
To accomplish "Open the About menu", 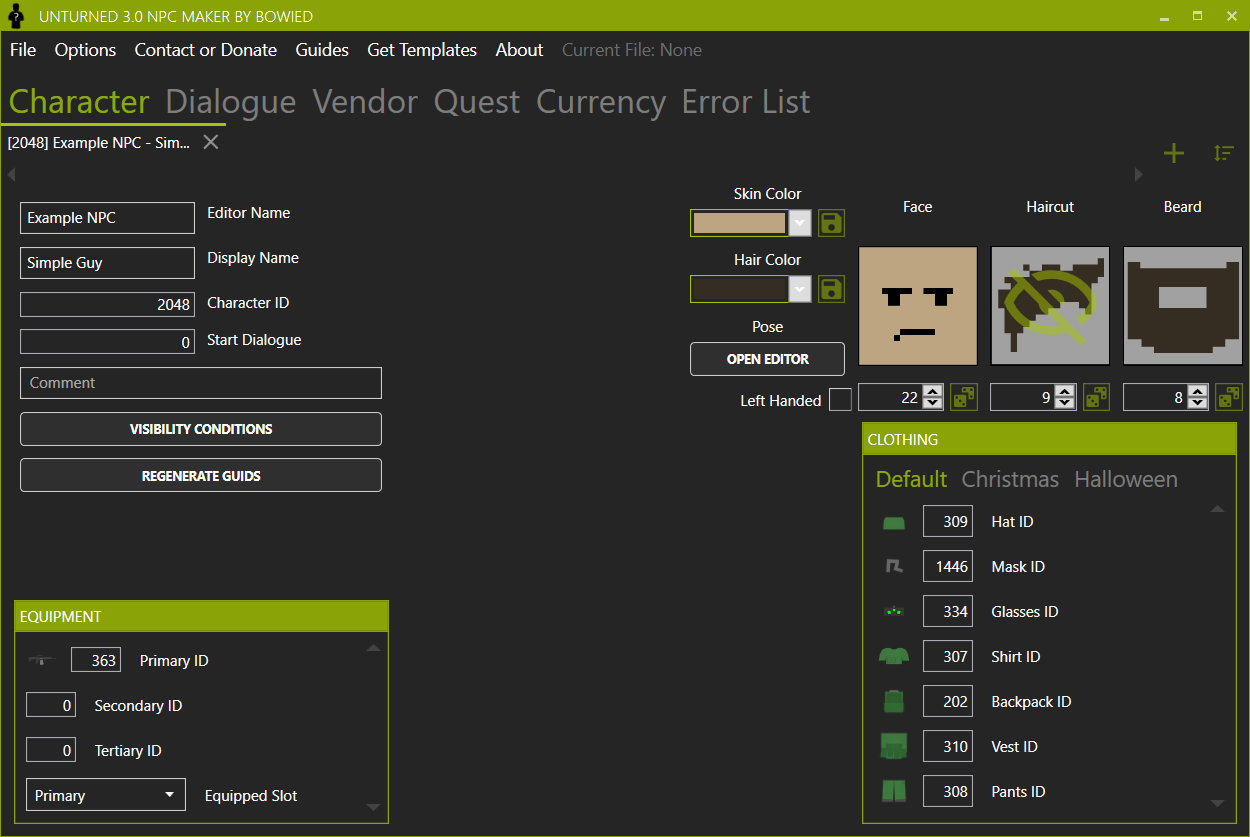I will click(519, 50).
